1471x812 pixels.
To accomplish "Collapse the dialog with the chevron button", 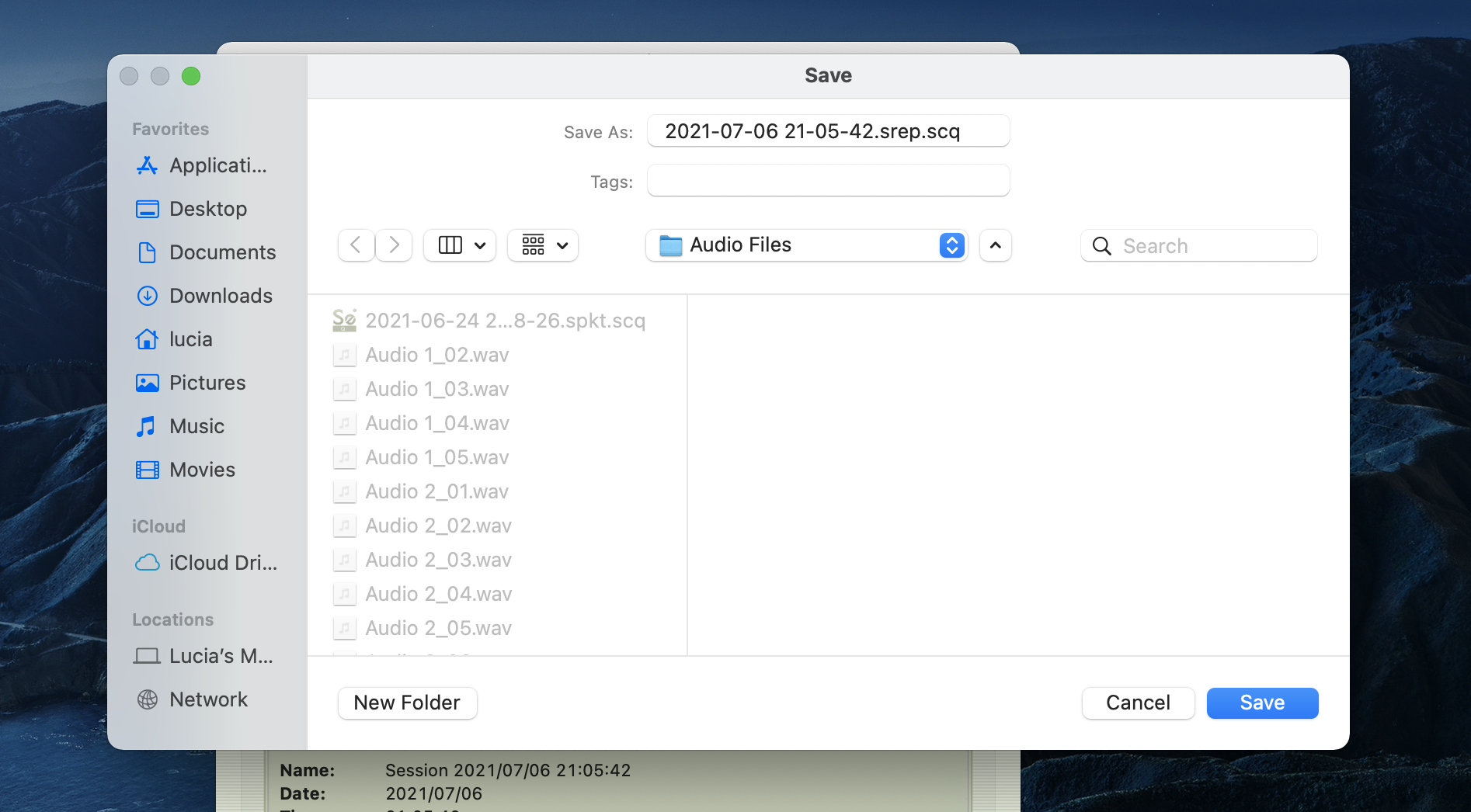I will pos(995,245).
